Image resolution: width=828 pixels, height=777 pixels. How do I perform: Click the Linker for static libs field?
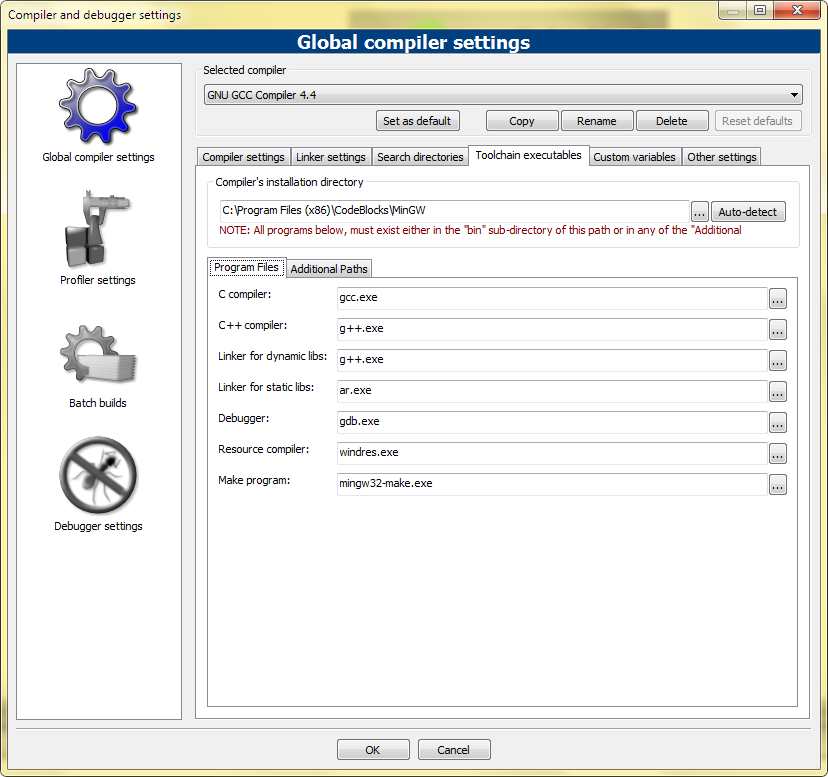[x=551, y=391]
